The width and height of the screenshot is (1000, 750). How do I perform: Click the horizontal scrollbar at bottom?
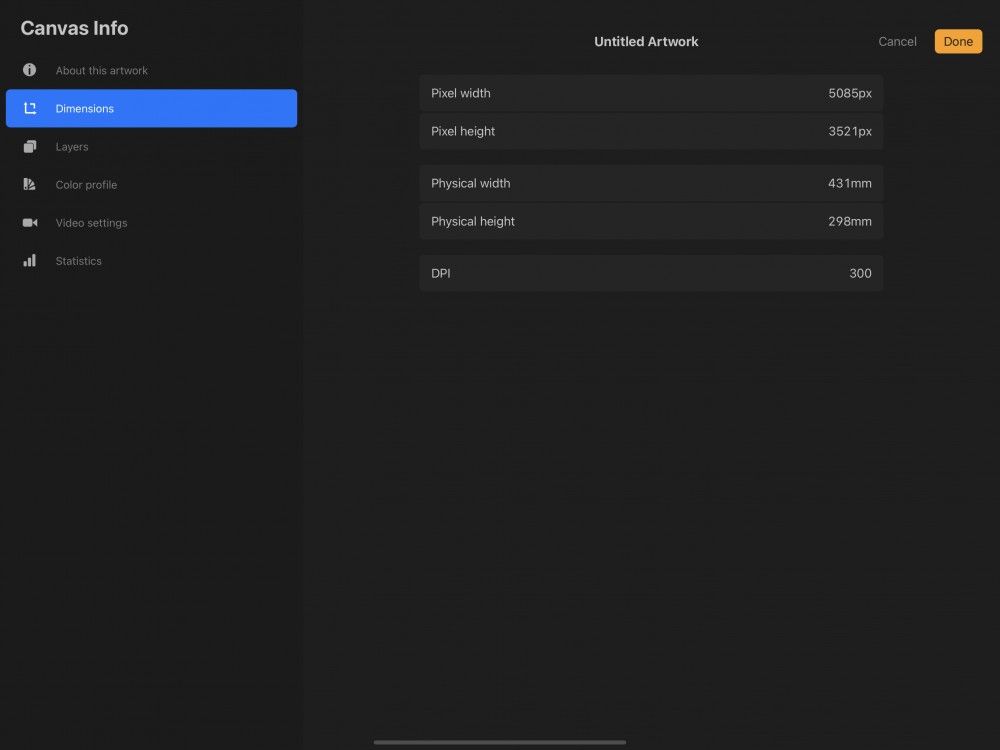coord(499,742)
